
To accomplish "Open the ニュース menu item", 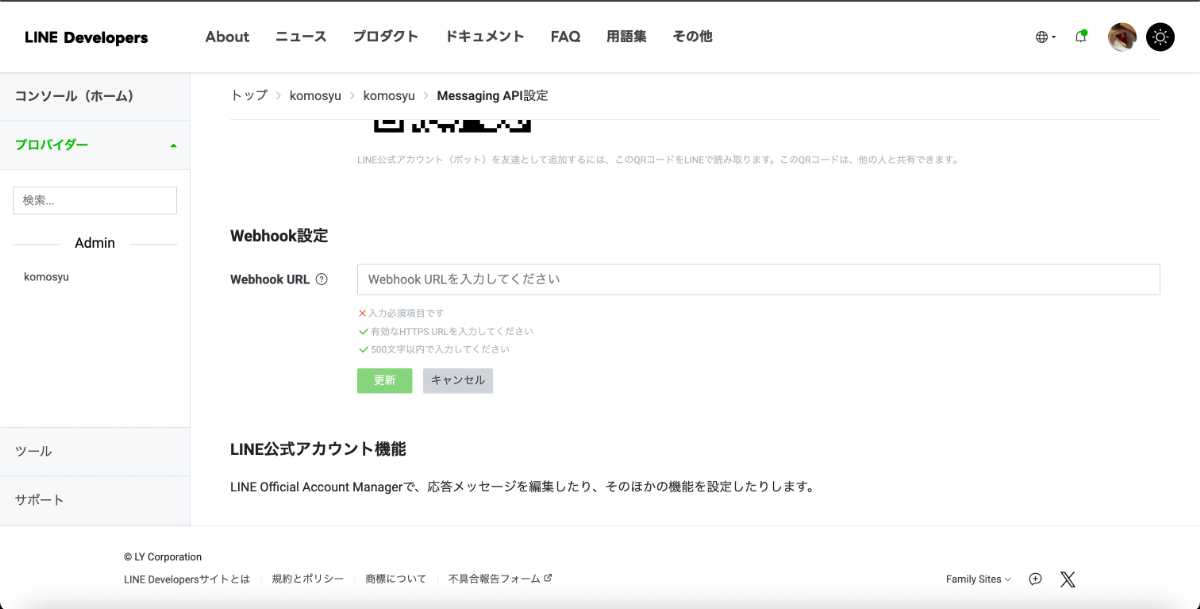I will 301,37.
